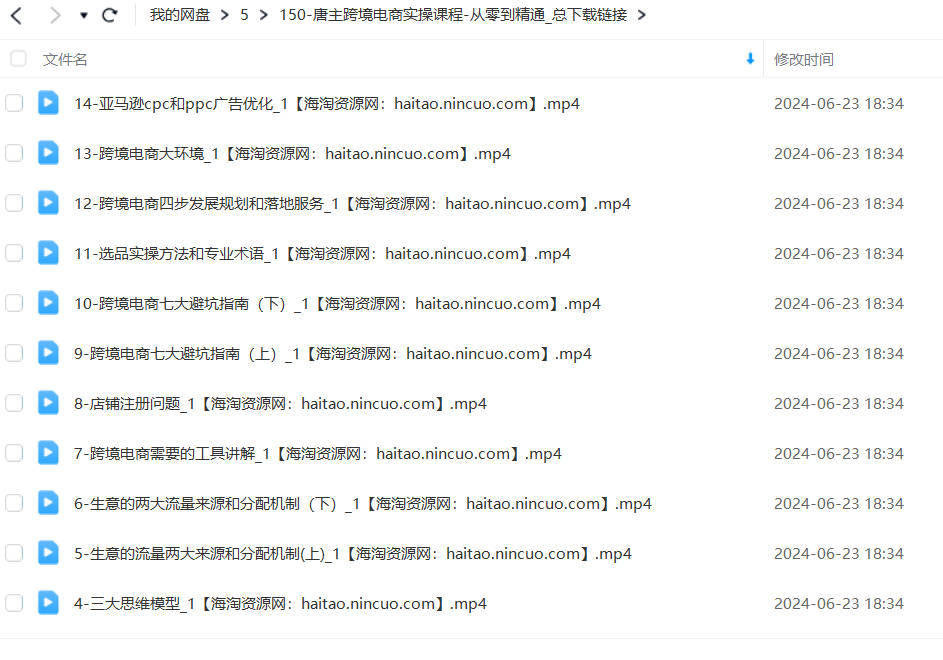943x660 pixels.
Task: Open file 8-店铺注册问题_1.mp4
Action: point(280,403)
